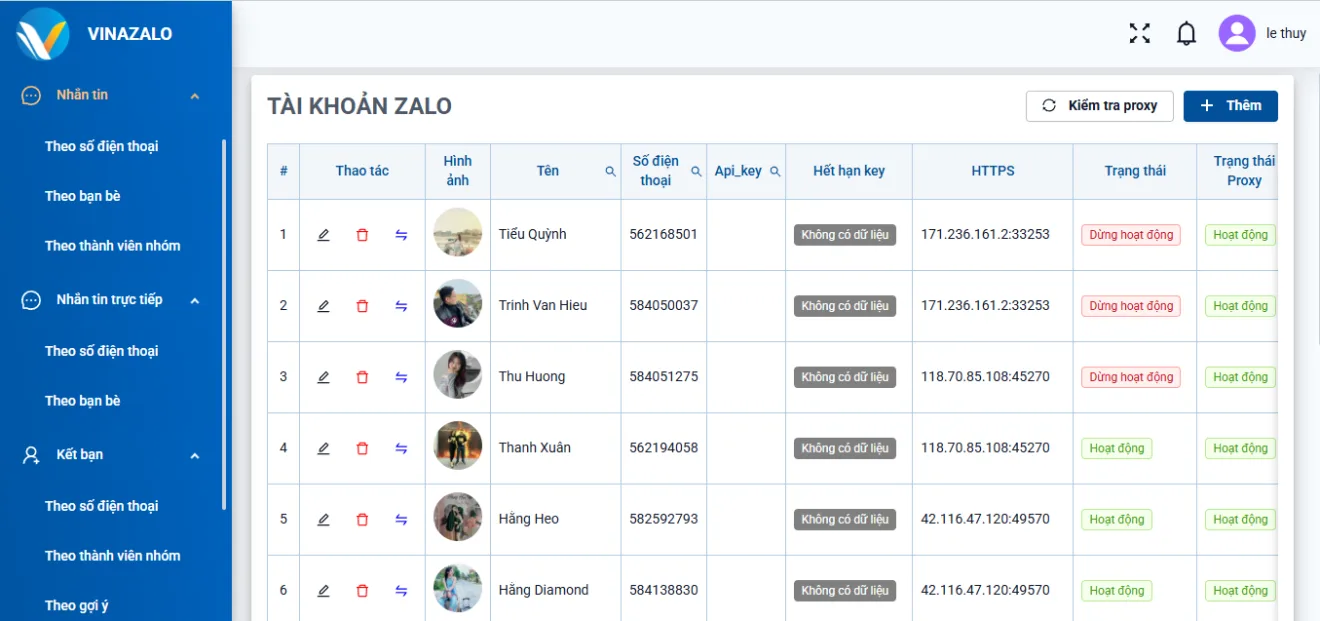Collapse the Nhắn tin trực tiếp section
The image size is (1320, 621).
pyautogui.click(x=195, y=300)
